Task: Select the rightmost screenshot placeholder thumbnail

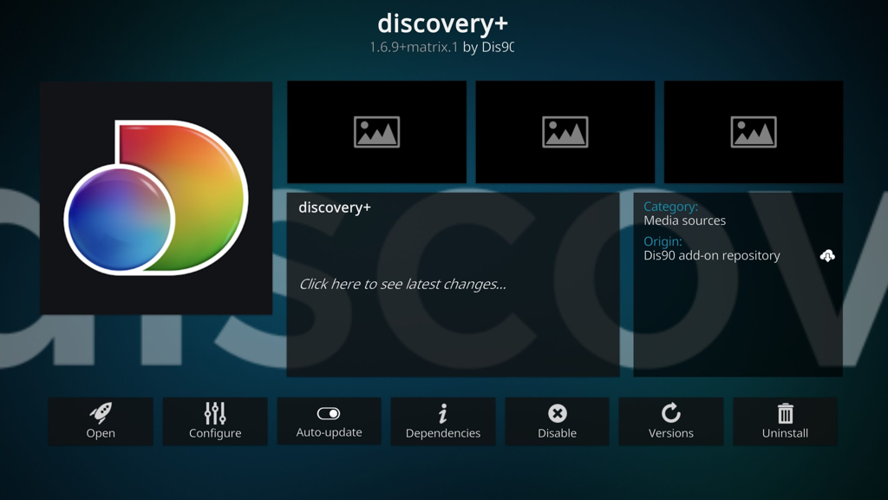Action: tap(753, 132)
